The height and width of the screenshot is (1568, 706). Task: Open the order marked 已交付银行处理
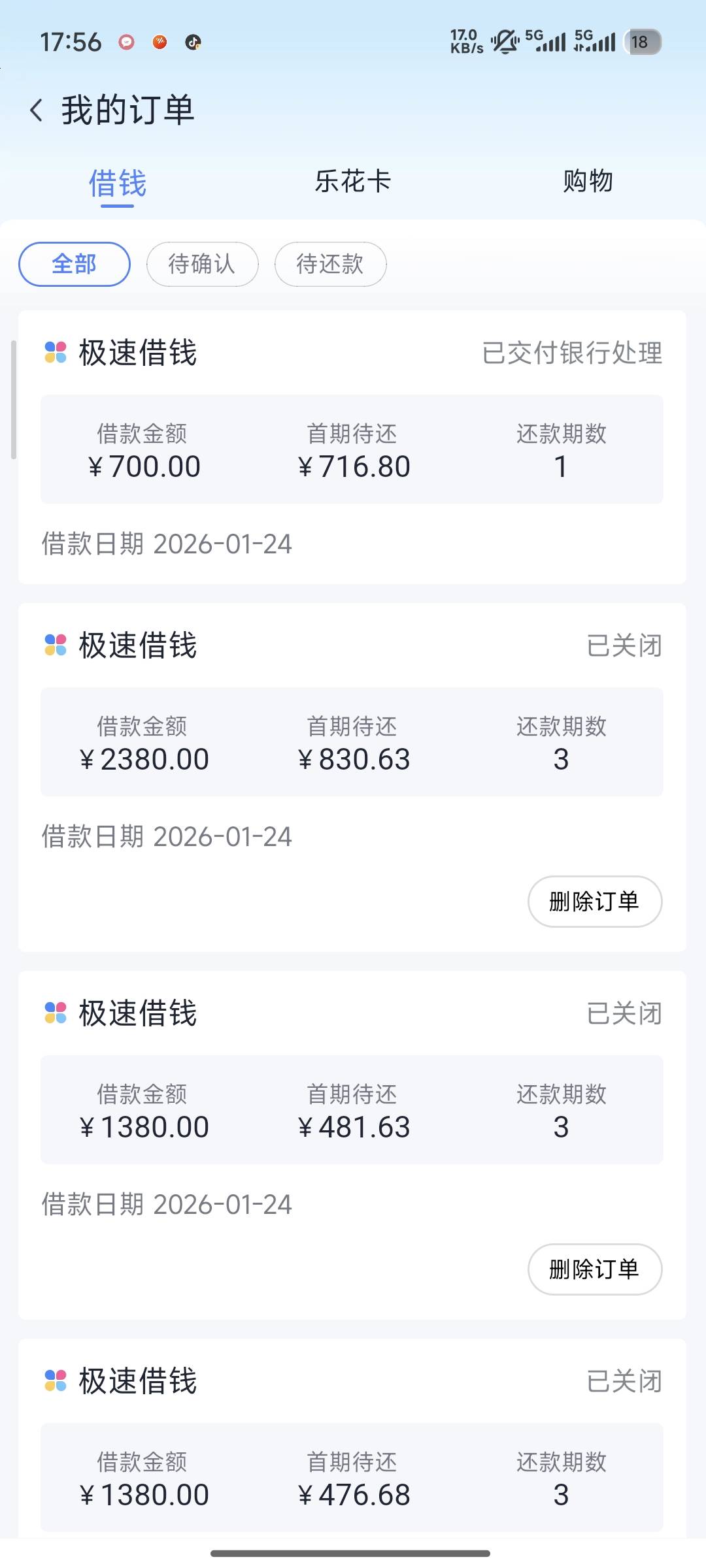(352, 448)
